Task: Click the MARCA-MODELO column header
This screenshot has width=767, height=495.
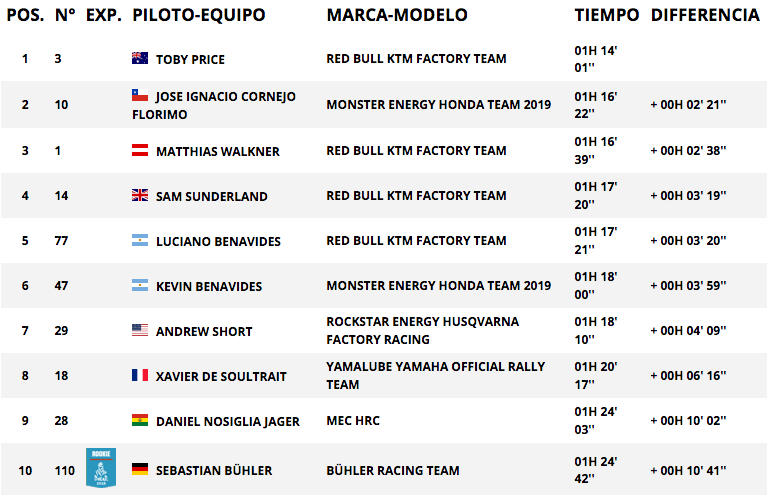Action: 397,15
